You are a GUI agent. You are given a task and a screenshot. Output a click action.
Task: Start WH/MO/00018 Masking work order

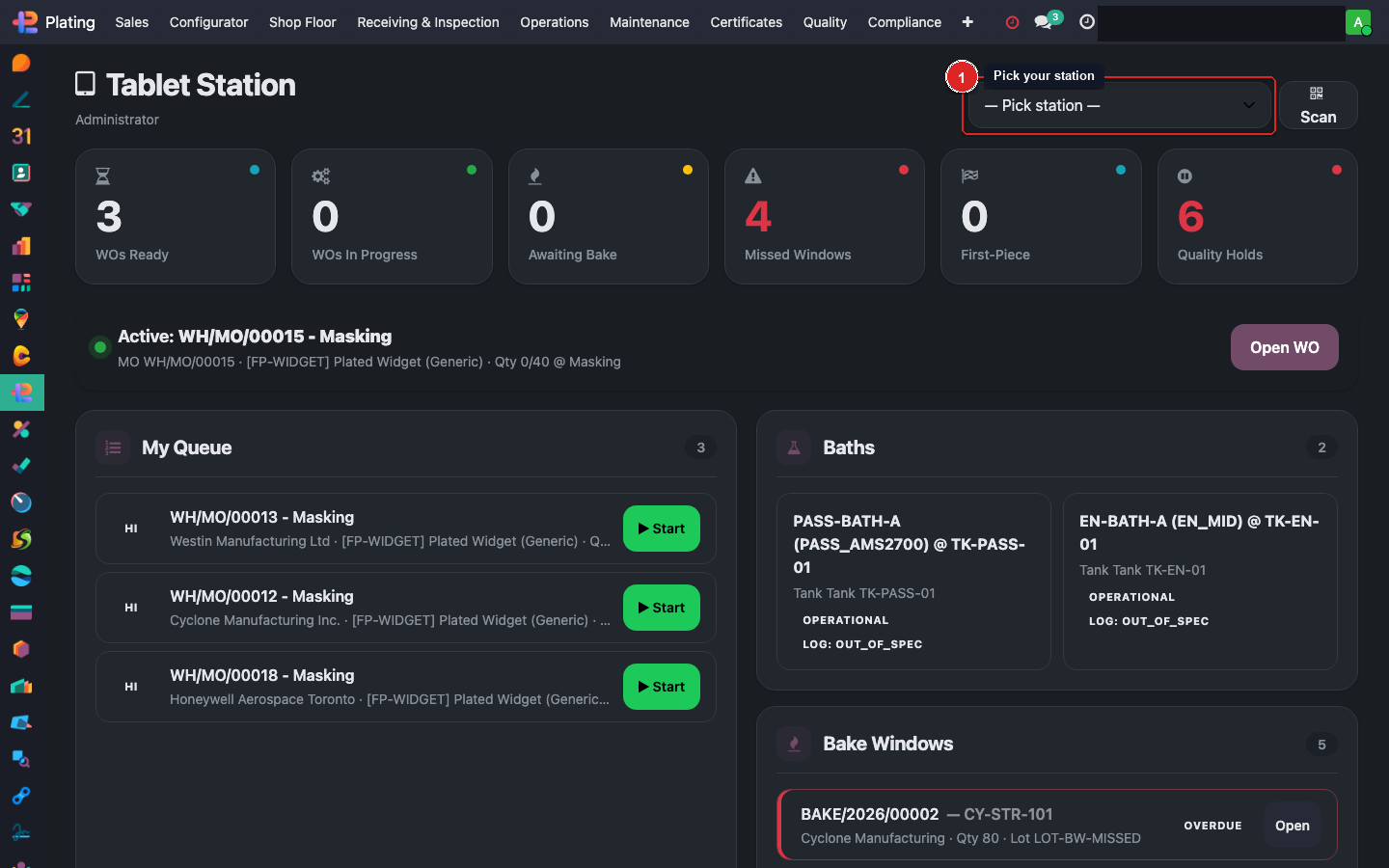661,687
